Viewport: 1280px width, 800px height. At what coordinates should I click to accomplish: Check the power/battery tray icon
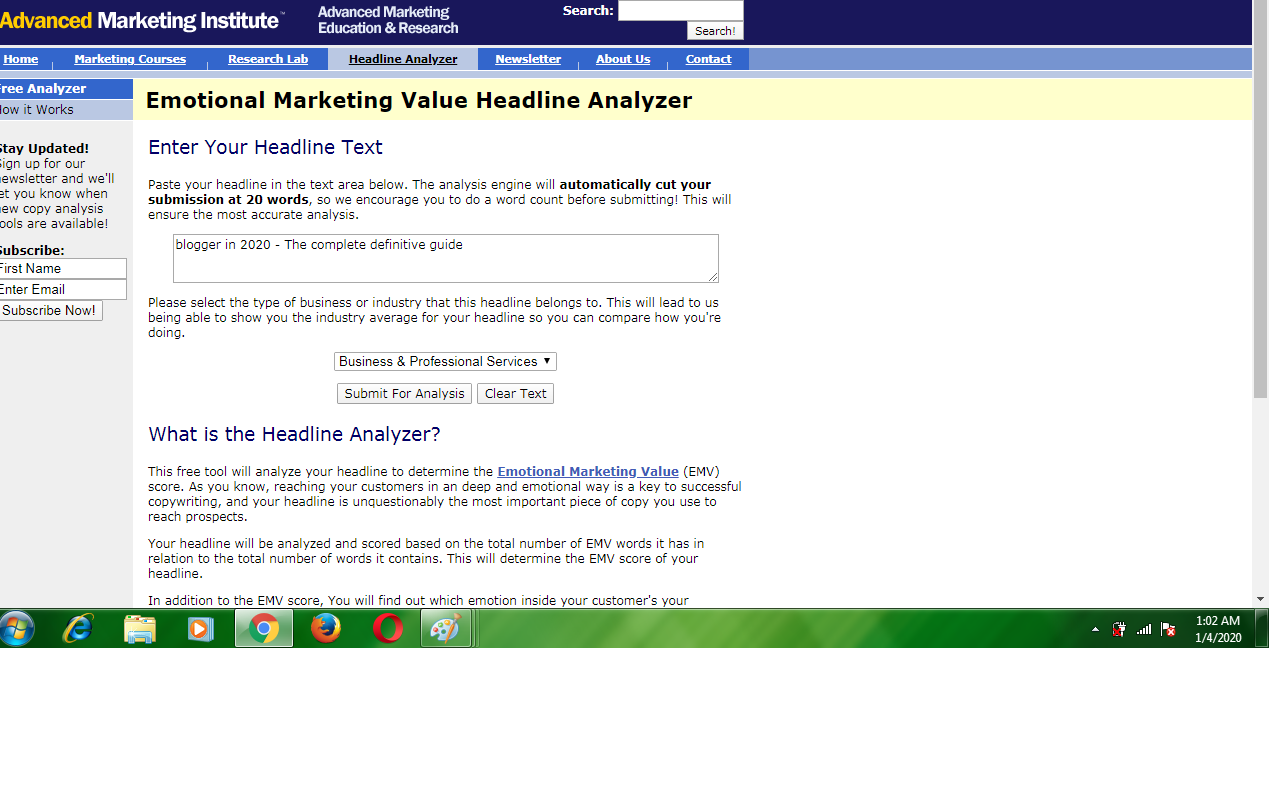1119,630
